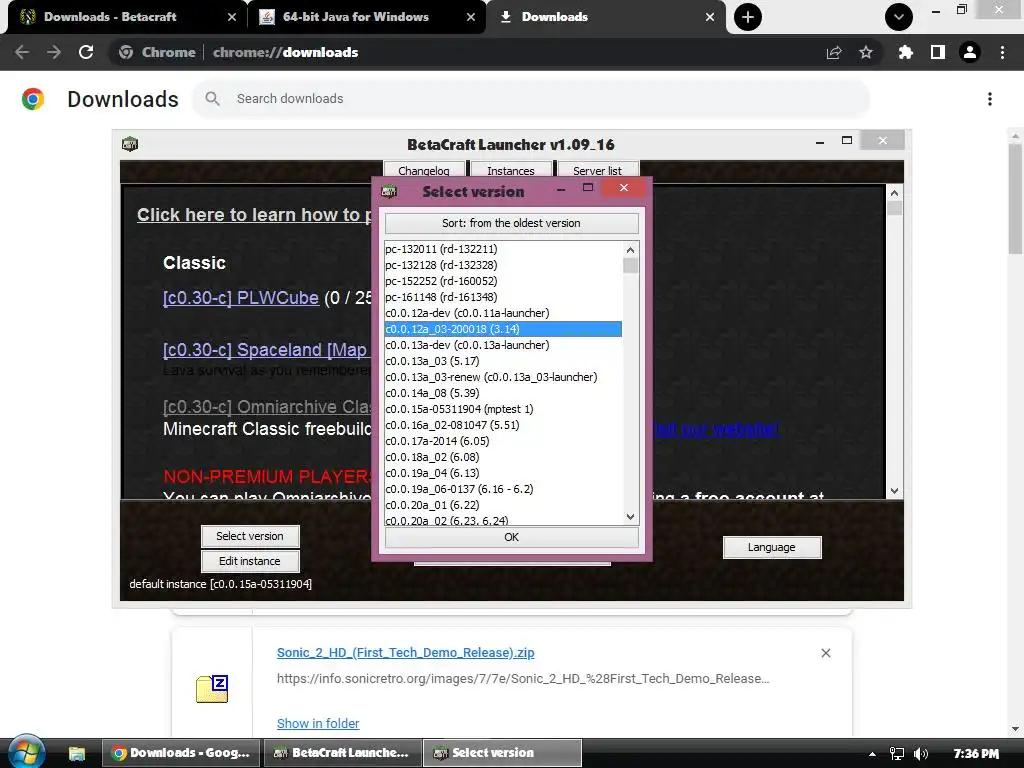Click the share icon in the address bar
The width and height of the screenshot is (1024, 768).
tap(834, 52)
